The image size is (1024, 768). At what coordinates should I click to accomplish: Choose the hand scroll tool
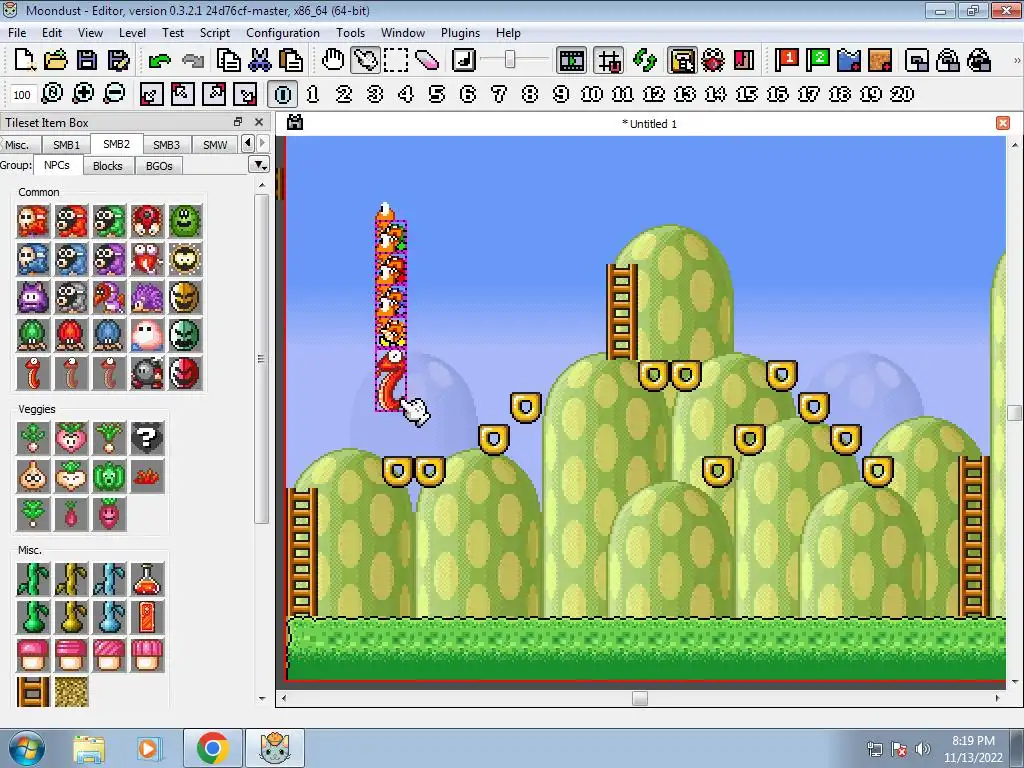[x=333, y=60]
